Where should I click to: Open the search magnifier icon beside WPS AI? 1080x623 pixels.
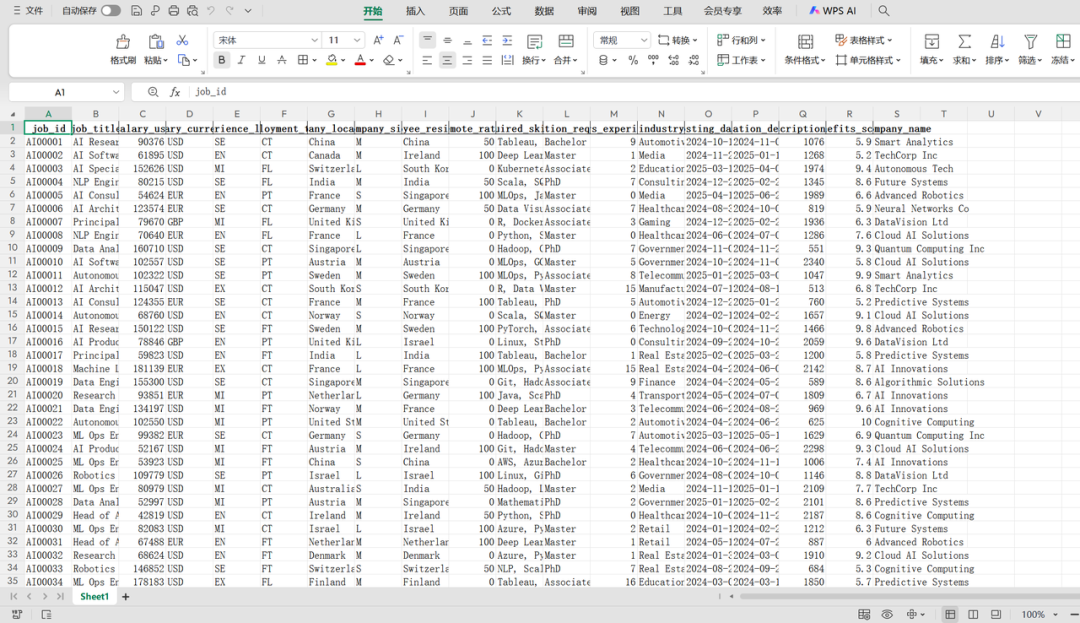point(883,11)
